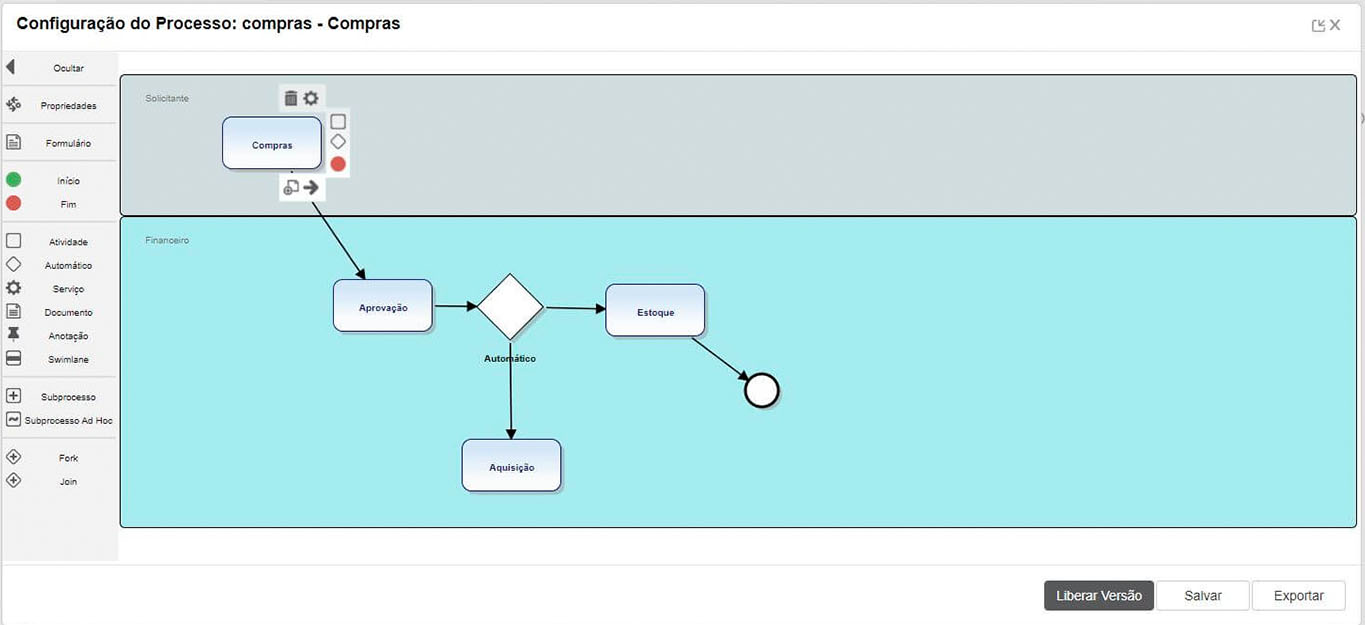Viewport: 1365px width, 625px height.
Task: Select the Subprocesso Ad Hoc tool
Action: [x=14, y=420]
